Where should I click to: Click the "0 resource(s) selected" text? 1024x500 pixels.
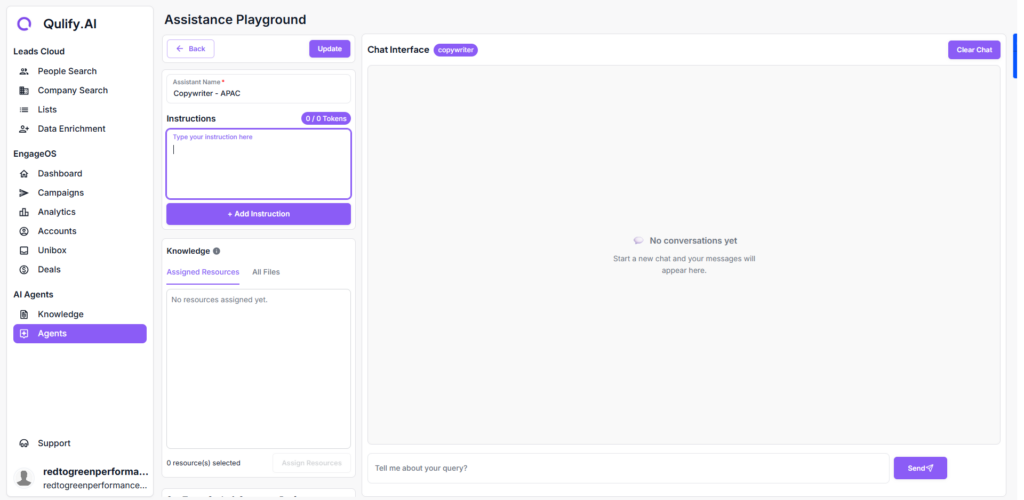[x=203, y=463]
